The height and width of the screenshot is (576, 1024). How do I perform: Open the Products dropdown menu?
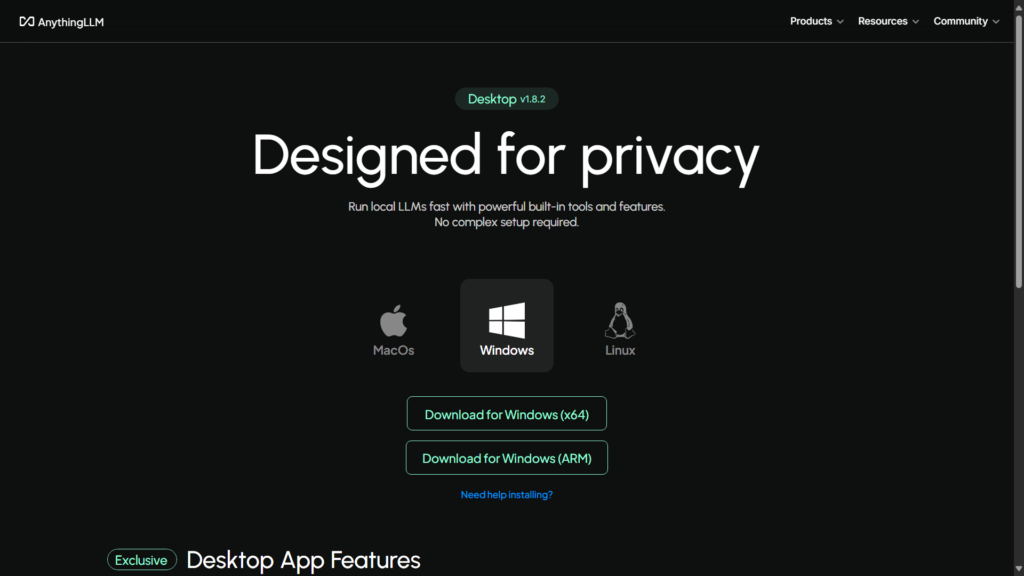tap(816, 22)
